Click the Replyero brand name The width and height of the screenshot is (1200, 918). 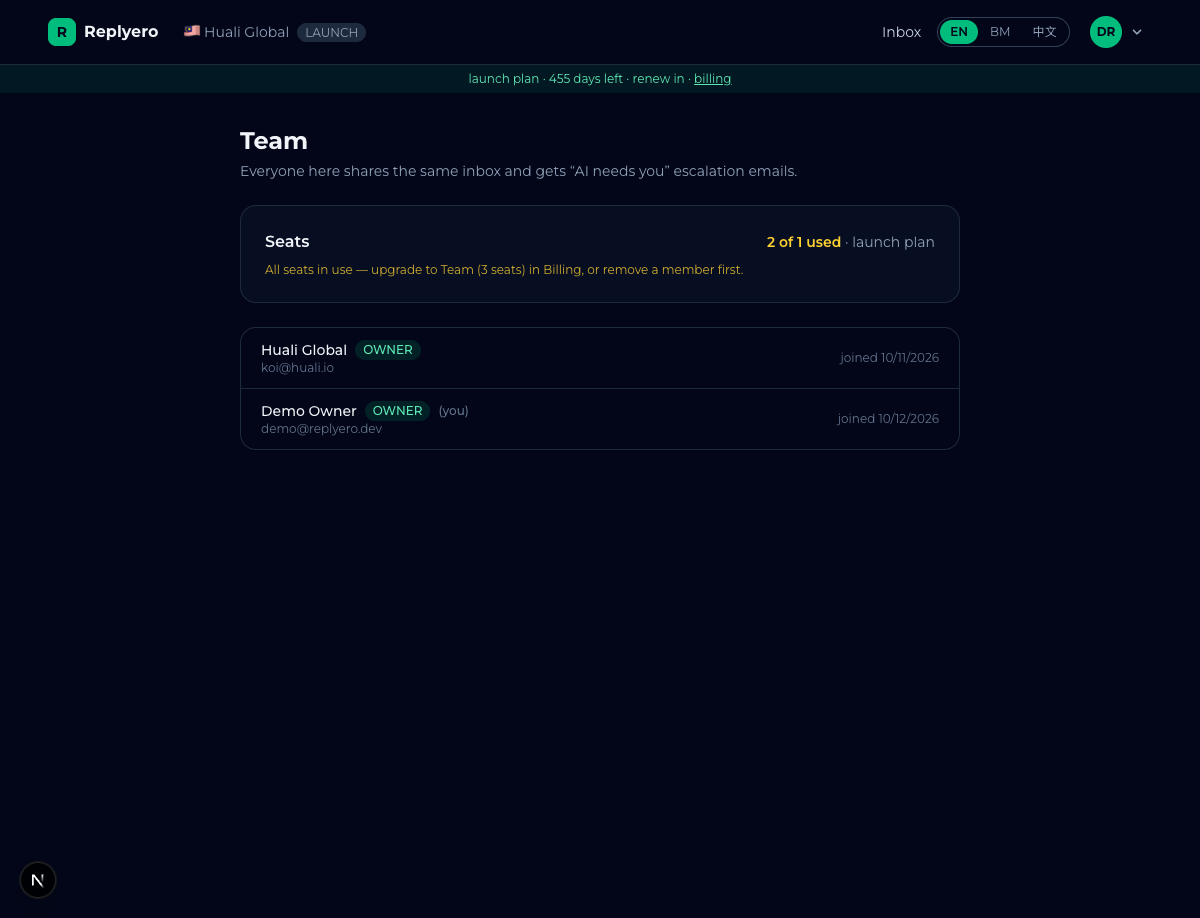point(121,32)
